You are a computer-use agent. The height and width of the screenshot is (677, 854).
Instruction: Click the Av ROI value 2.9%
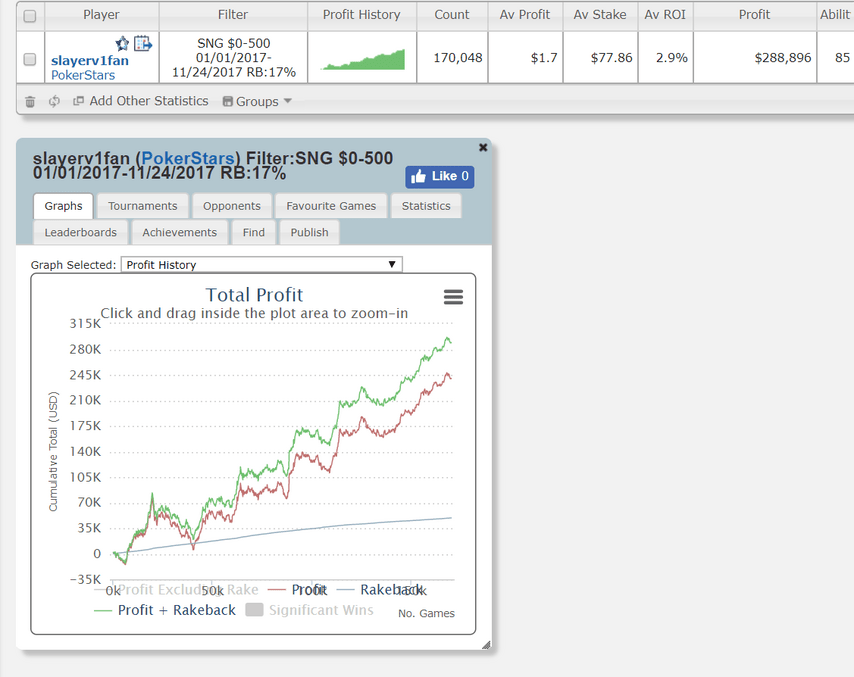(x=672, y=58)
